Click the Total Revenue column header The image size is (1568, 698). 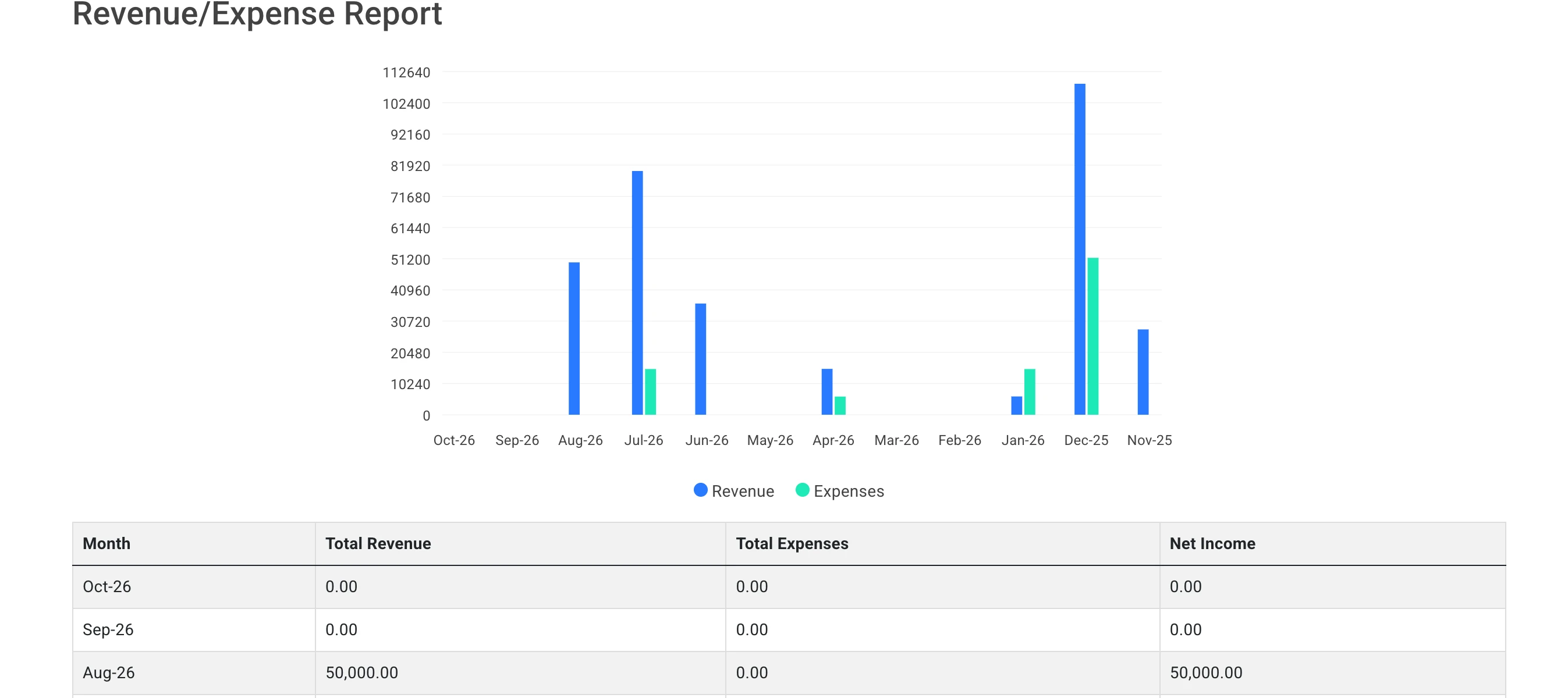tap(520, 543)
